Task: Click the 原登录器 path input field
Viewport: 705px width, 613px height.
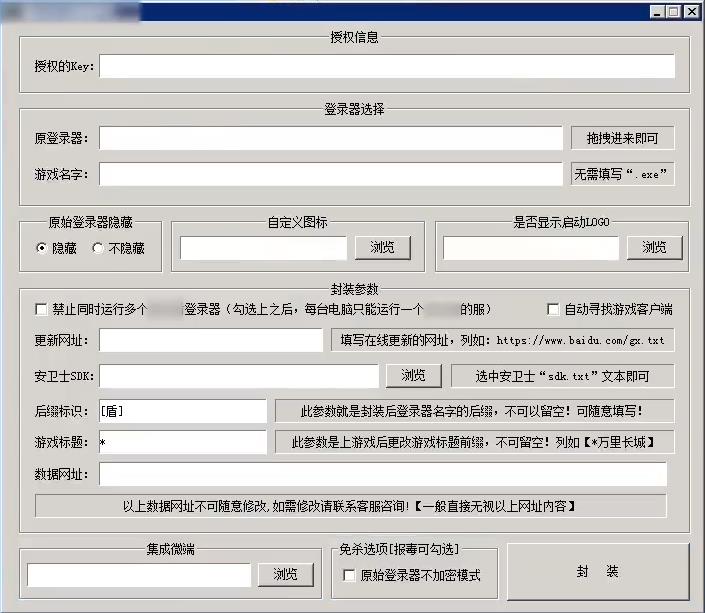Action: click(330, 138)
